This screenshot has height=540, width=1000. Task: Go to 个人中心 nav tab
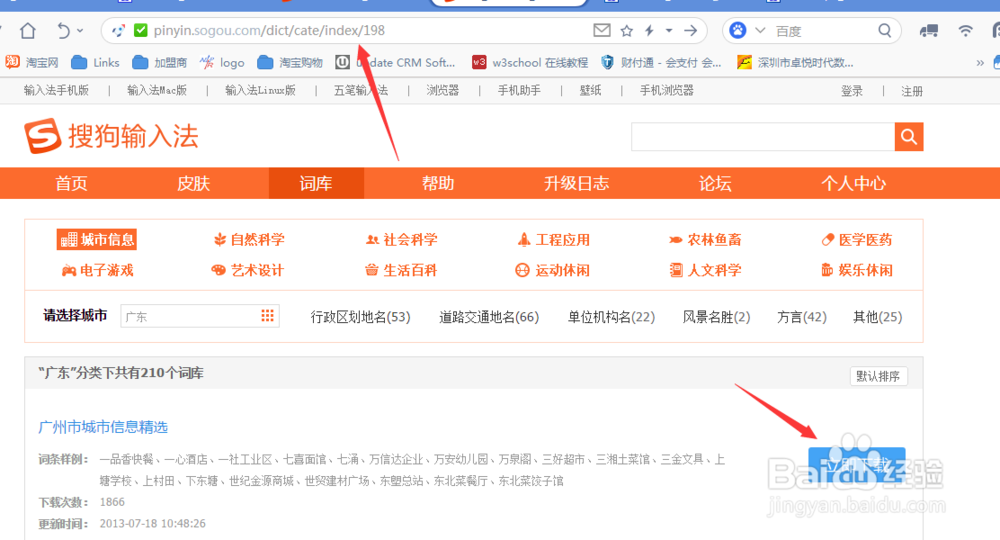853,184
